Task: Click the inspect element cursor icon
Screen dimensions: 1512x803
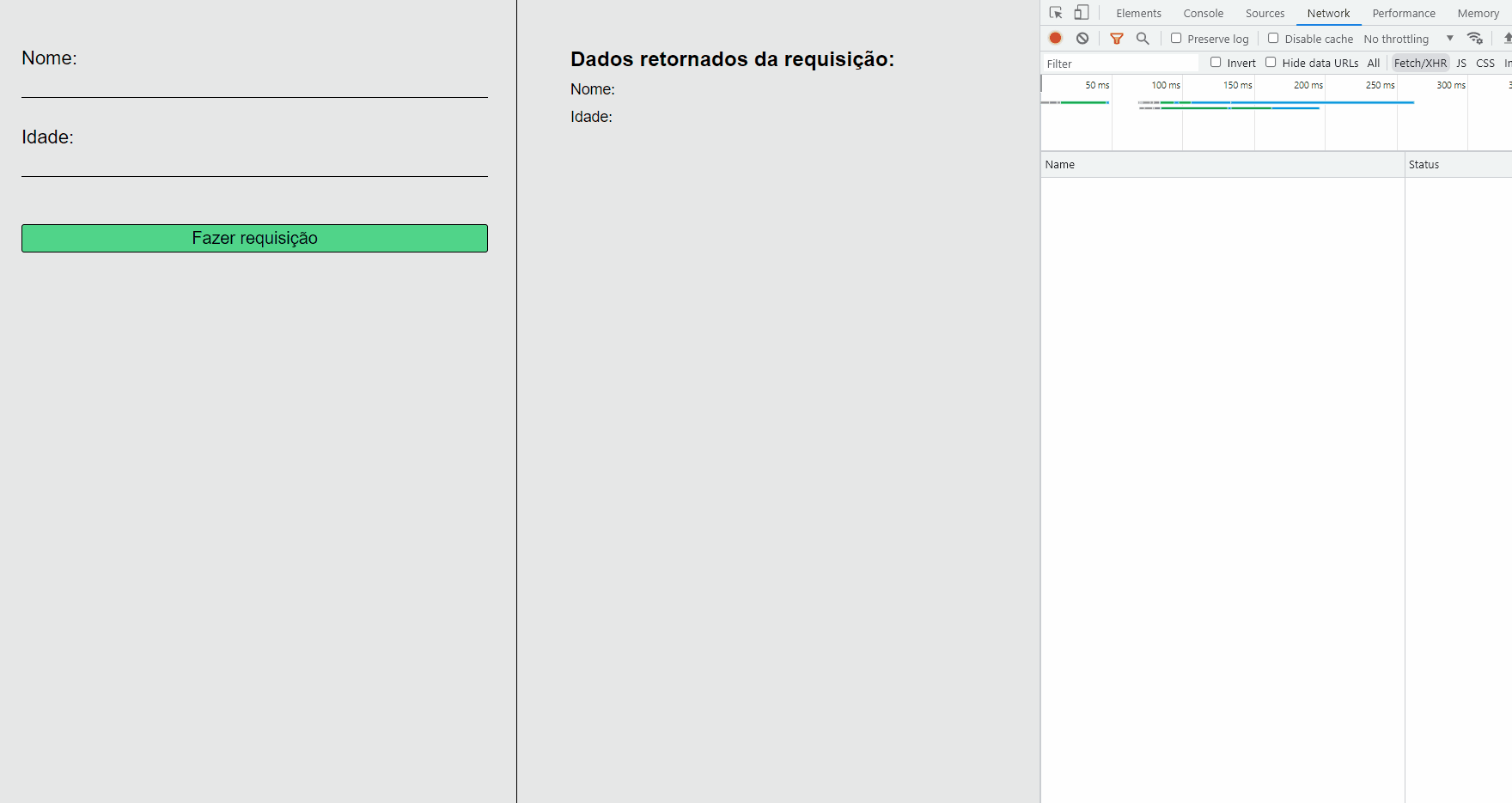Action: pos(1055,13)
